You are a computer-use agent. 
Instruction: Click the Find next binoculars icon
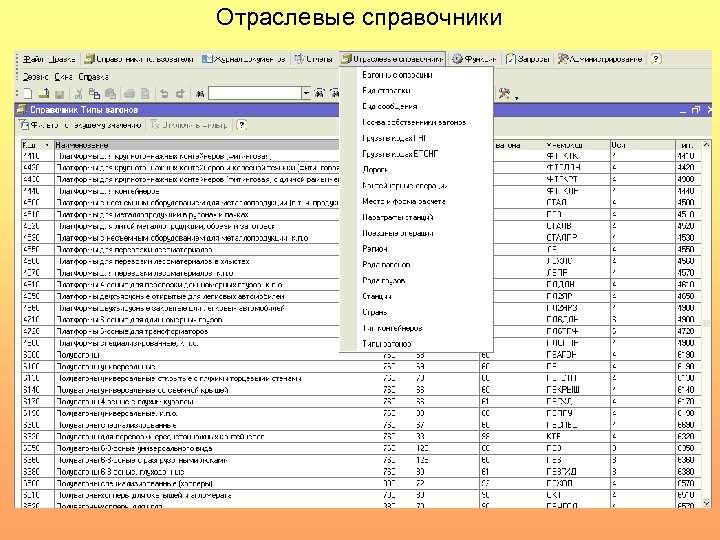click(320, 94)
